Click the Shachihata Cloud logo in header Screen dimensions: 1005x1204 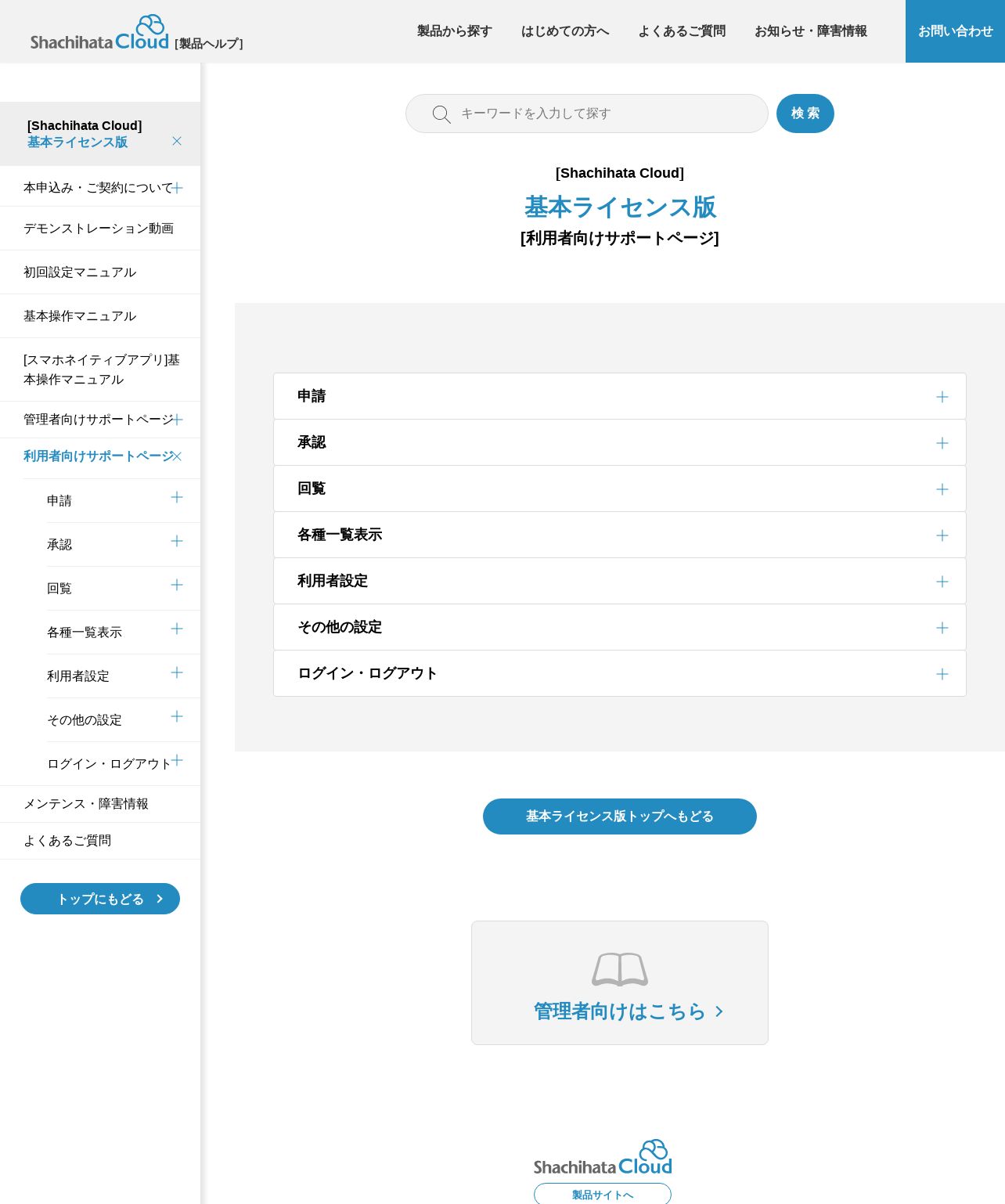[x=99, y=33]
